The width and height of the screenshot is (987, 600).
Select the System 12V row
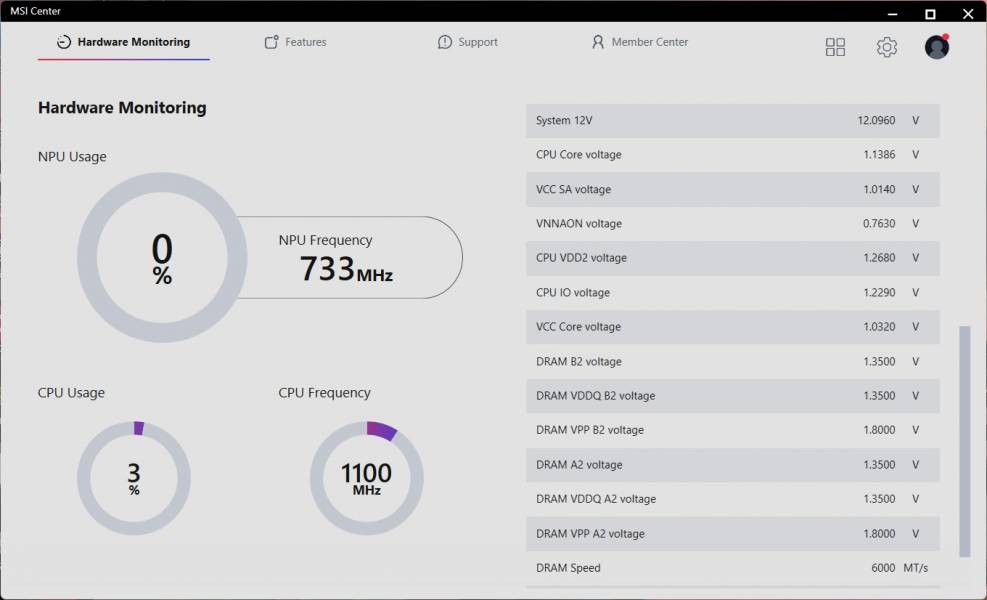pyautogui.click(x=733, y=120)
